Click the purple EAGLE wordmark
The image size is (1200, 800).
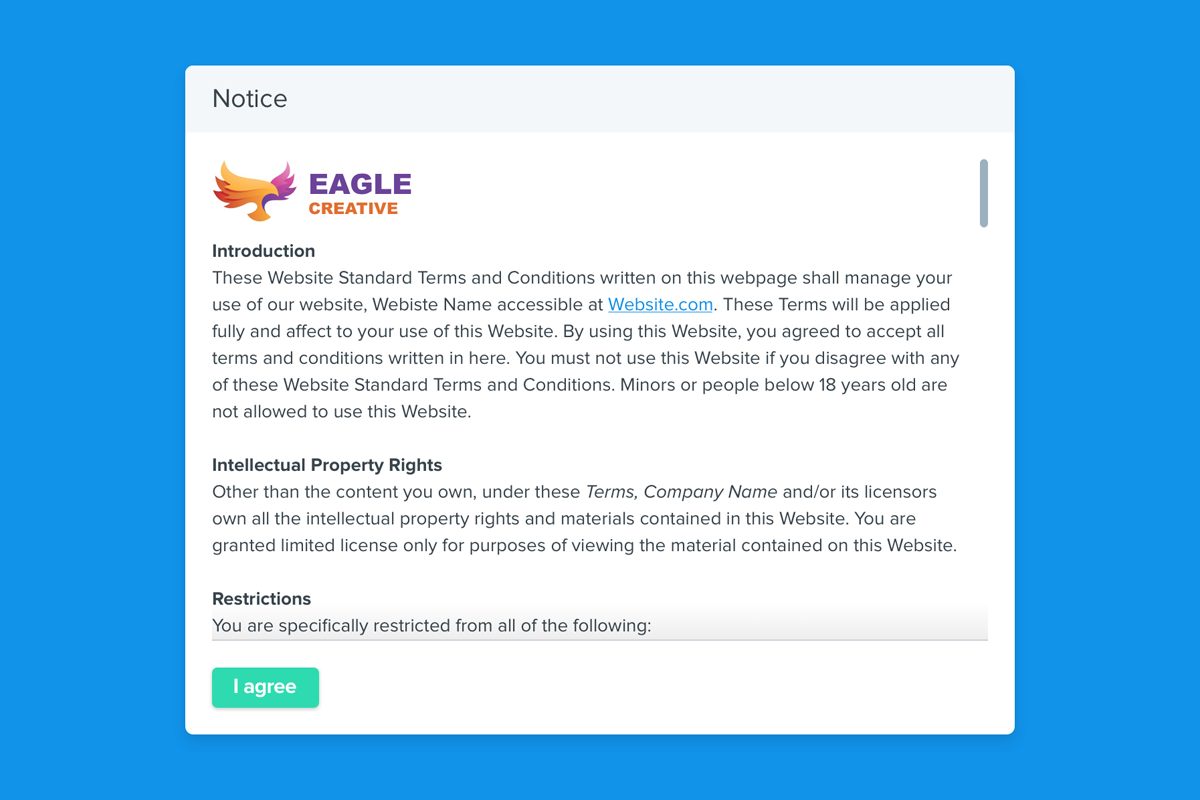[360, 184]
